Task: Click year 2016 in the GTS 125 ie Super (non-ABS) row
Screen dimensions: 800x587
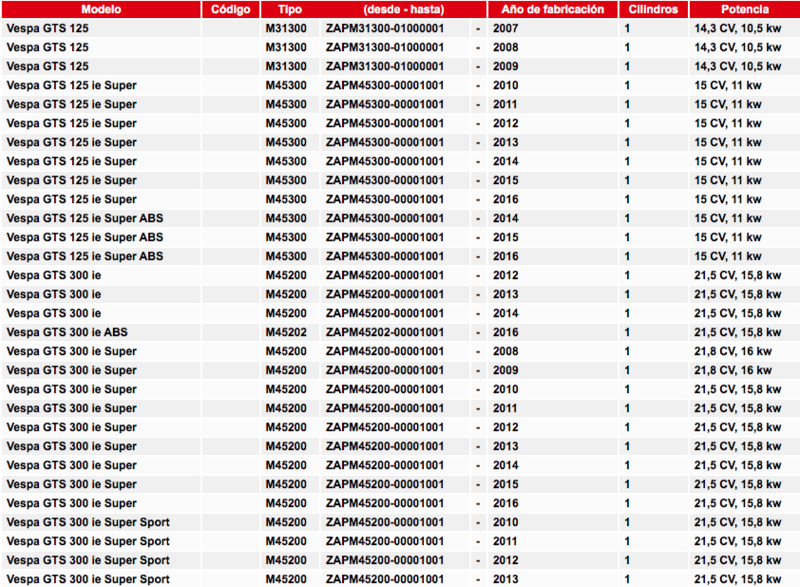Action: click(506, 199)
